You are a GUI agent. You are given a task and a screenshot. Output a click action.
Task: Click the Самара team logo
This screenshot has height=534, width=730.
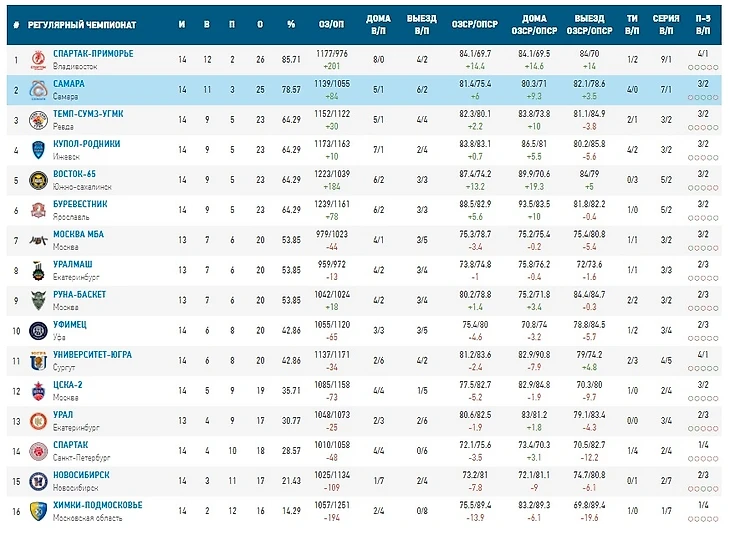38,89
